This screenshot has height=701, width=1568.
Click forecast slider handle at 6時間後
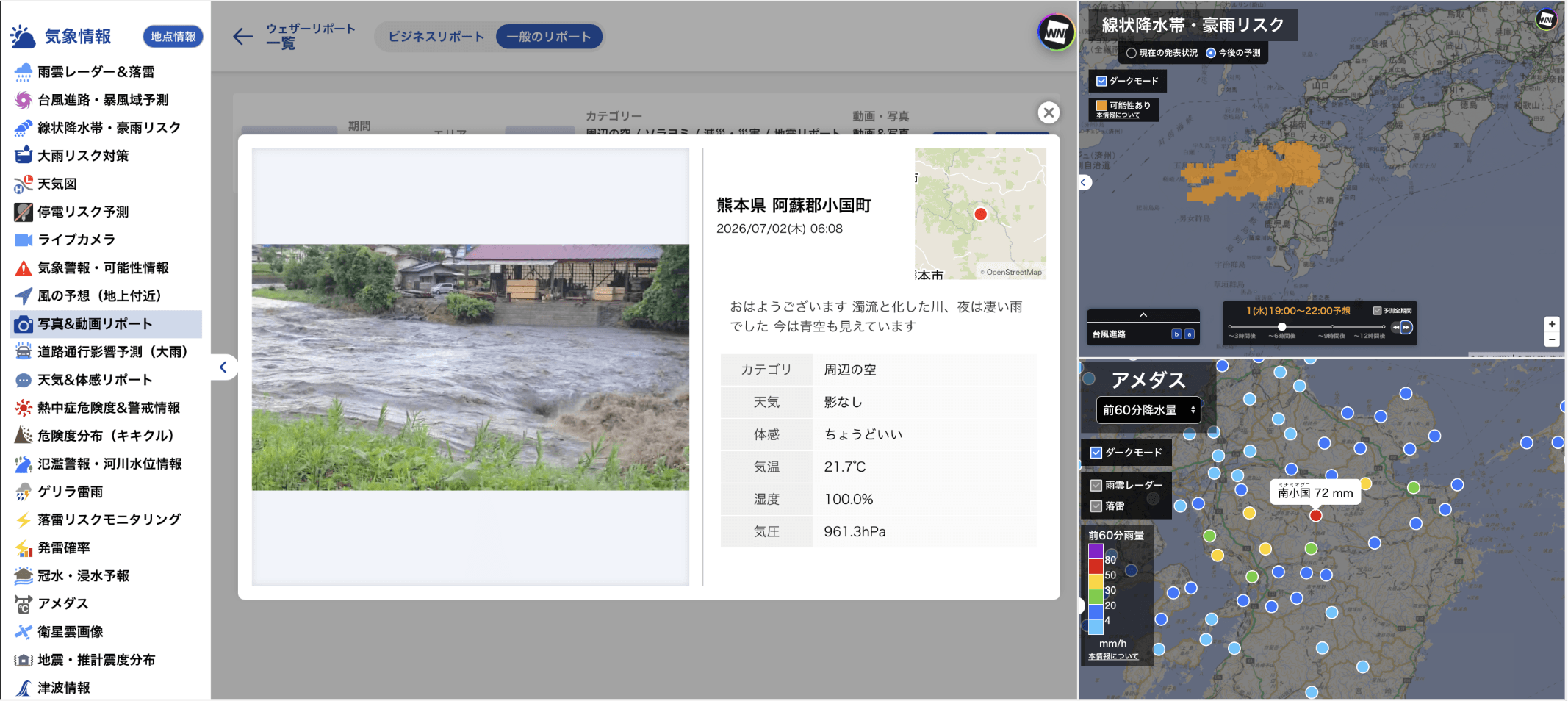(1281, 327)
